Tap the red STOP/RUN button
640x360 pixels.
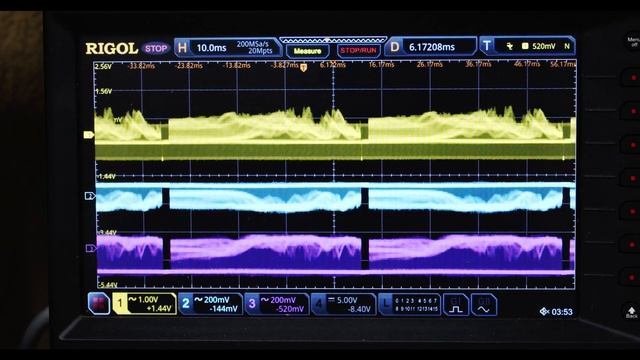click(x=358, y=51)
